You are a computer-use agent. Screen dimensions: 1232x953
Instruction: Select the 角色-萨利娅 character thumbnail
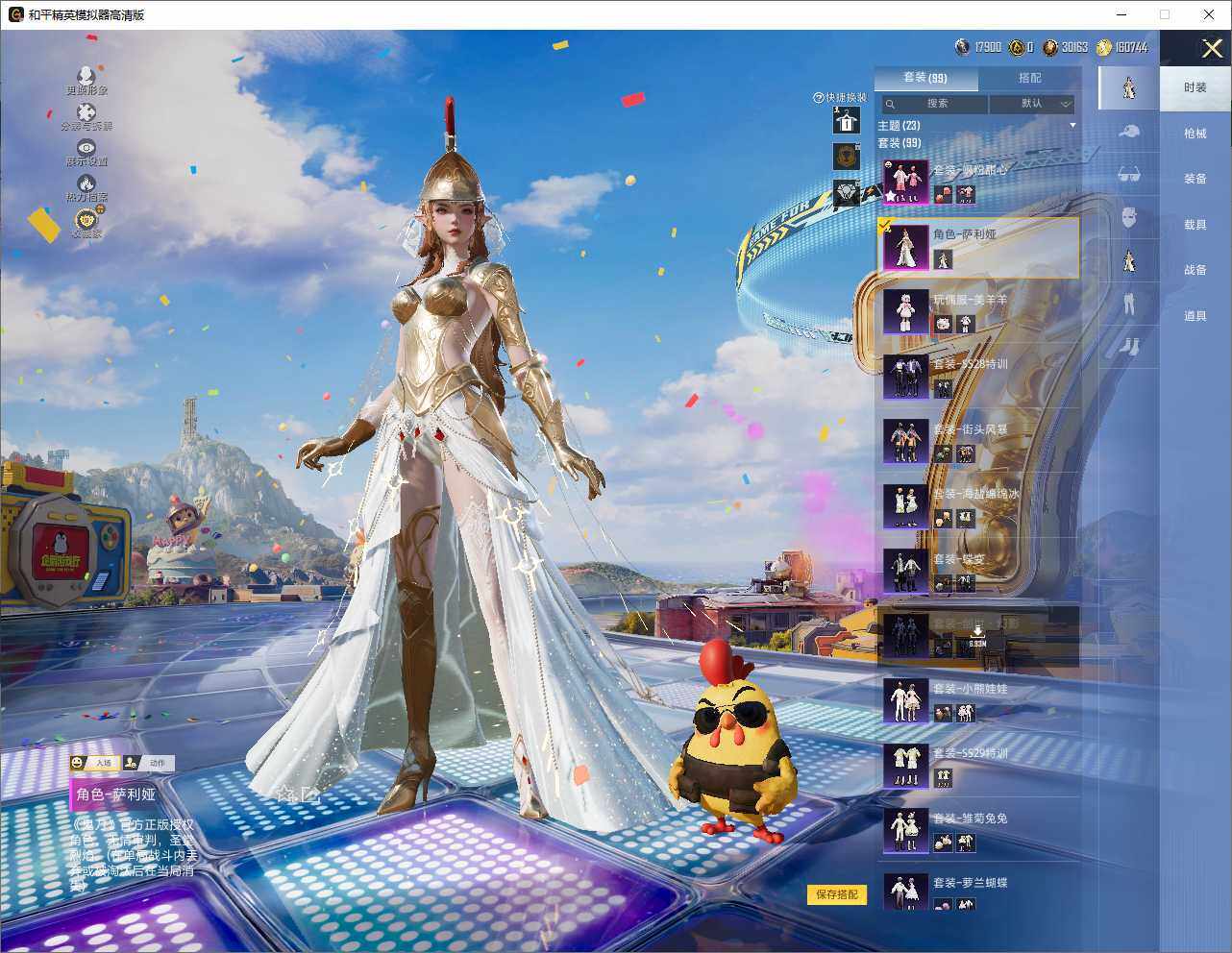point(906,247)
